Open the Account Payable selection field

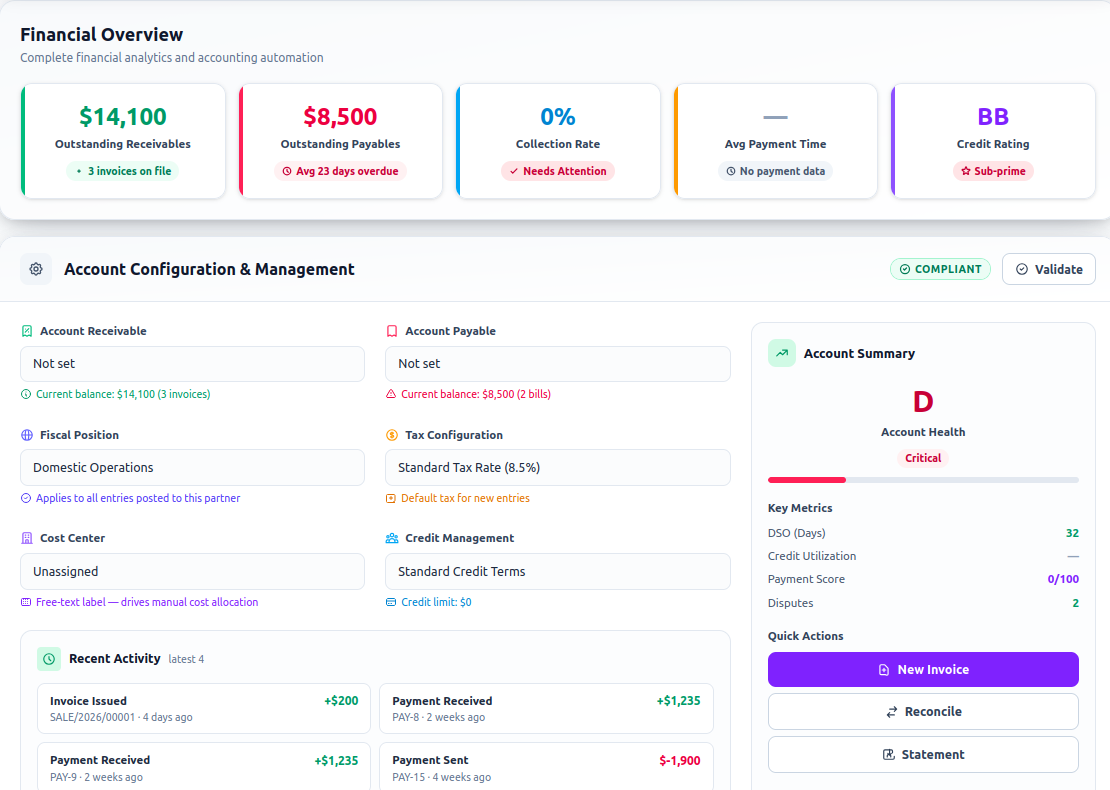[558, 364]
